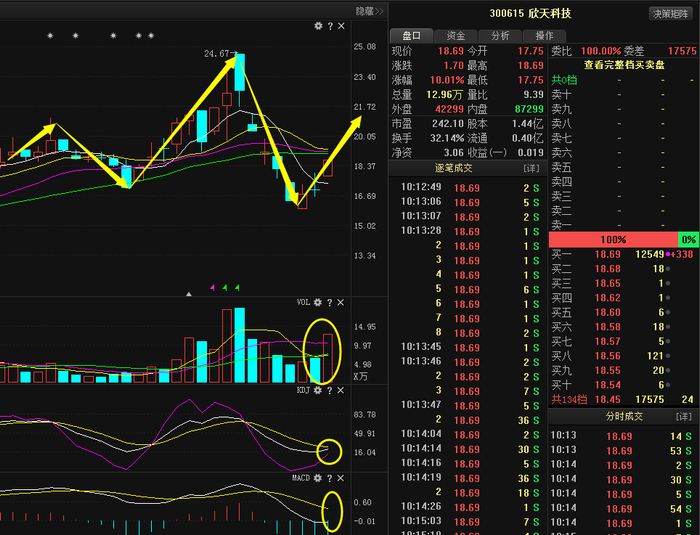Click the 委差 17575 value

(x=682, y=51)
